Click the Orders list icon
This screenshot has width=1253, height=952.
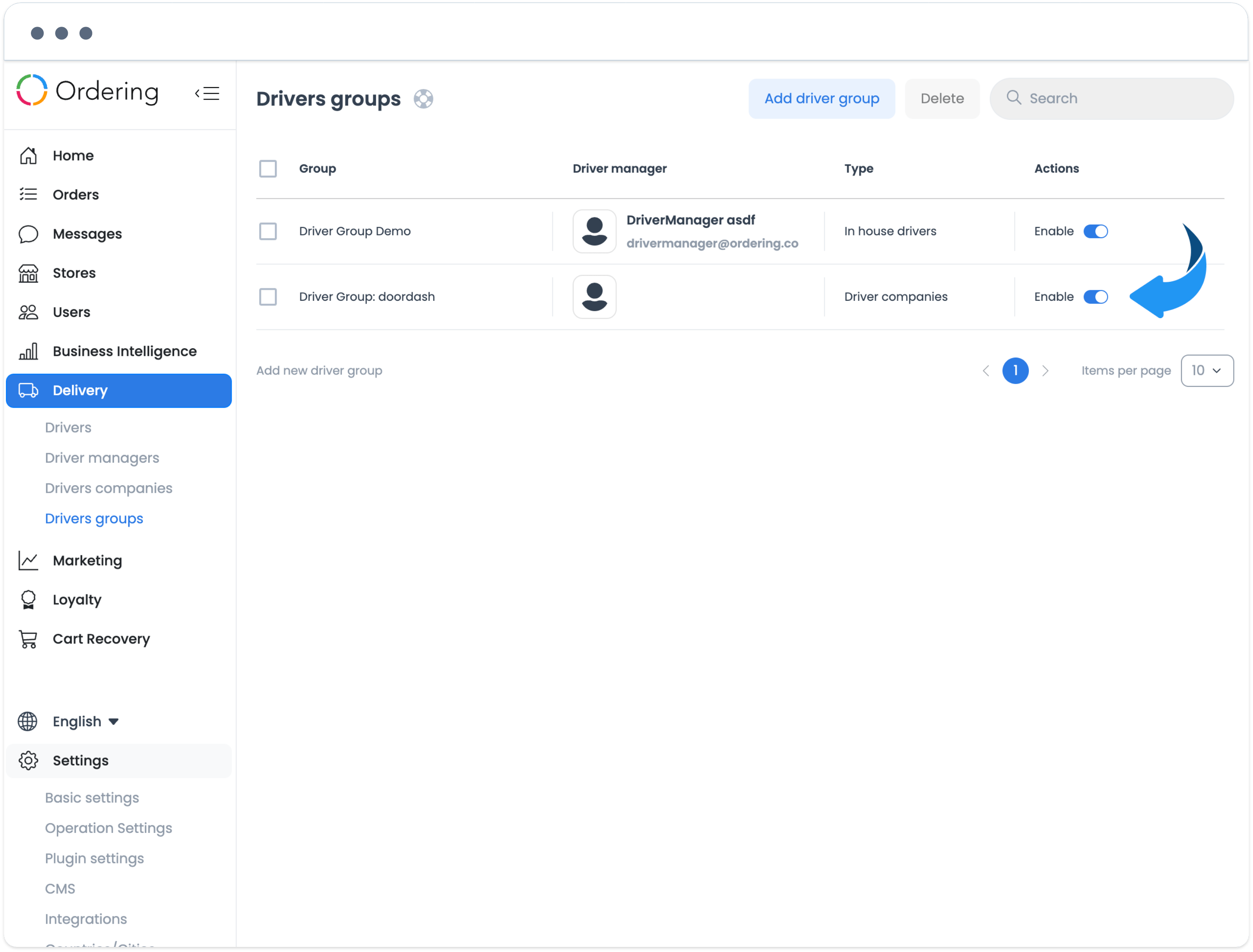pos(28,194)
